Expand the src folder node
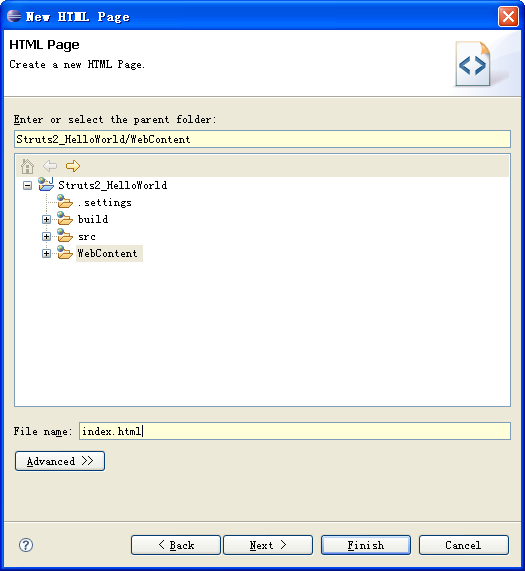525x571 pixels. pyautogui.click(x=46, y=237)
